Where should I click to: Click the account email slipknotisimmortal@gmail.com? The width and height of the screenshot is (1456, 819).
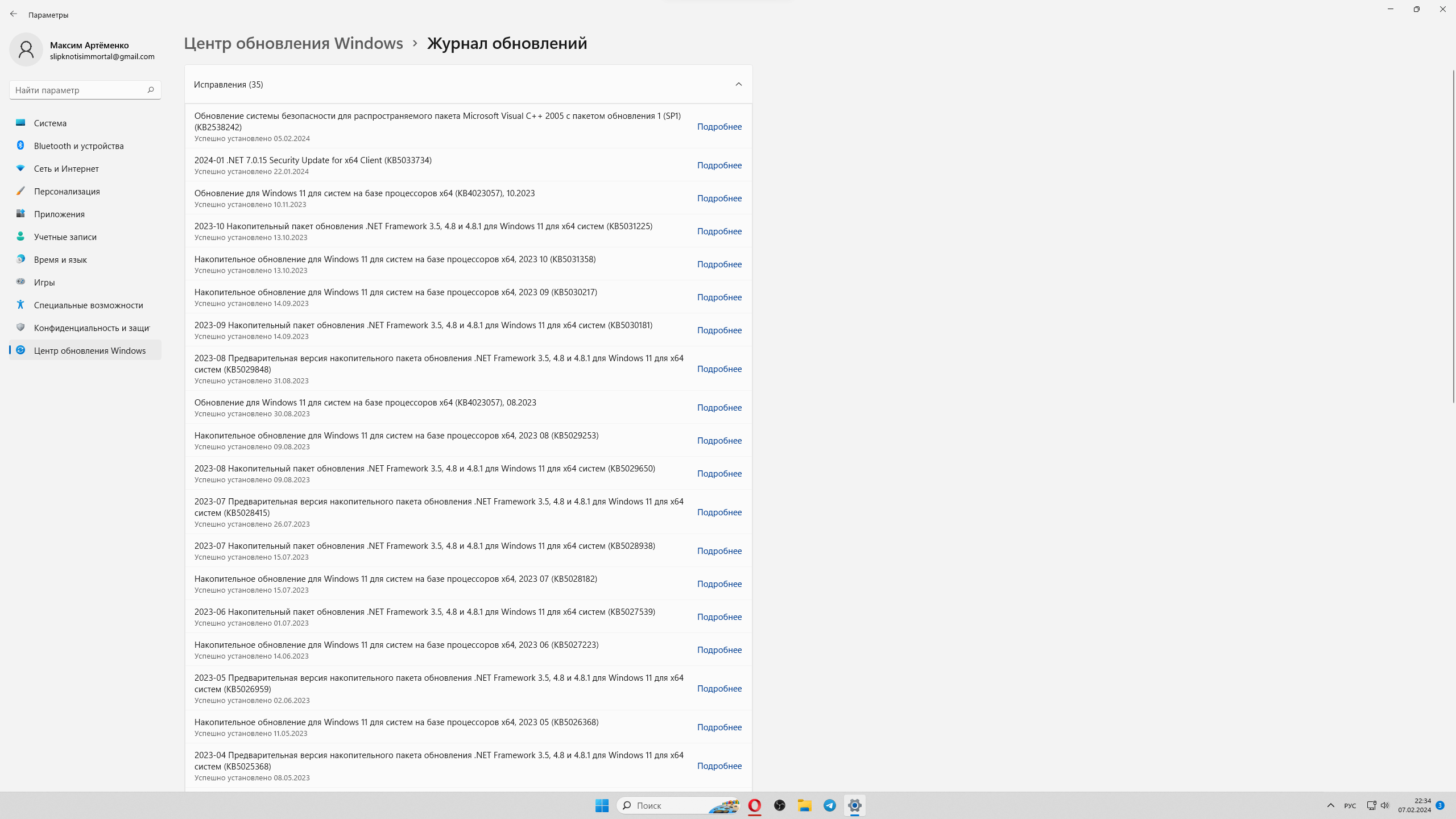tap(102, 56)
